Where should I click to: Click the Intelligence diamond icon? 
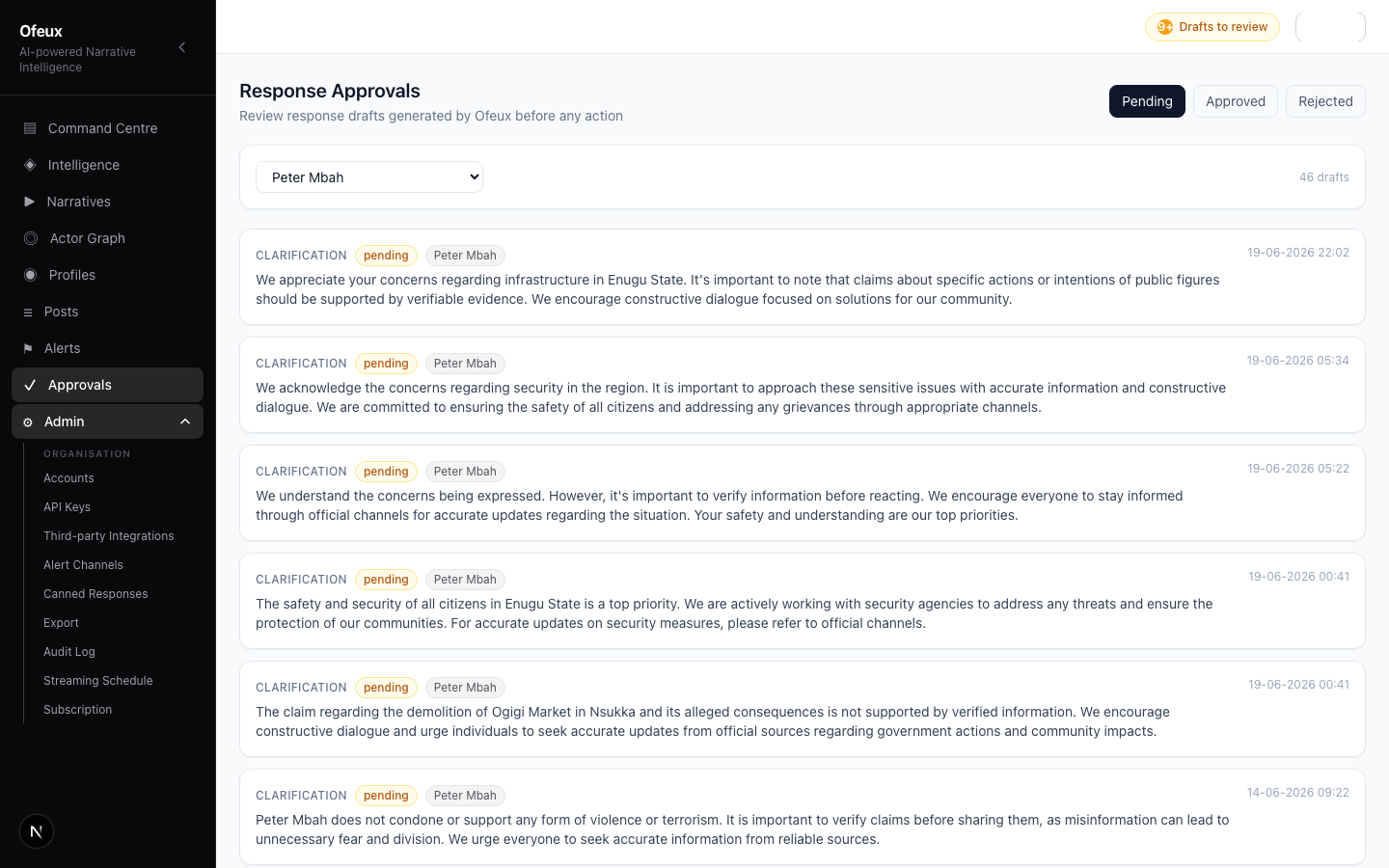coord(30,165)
